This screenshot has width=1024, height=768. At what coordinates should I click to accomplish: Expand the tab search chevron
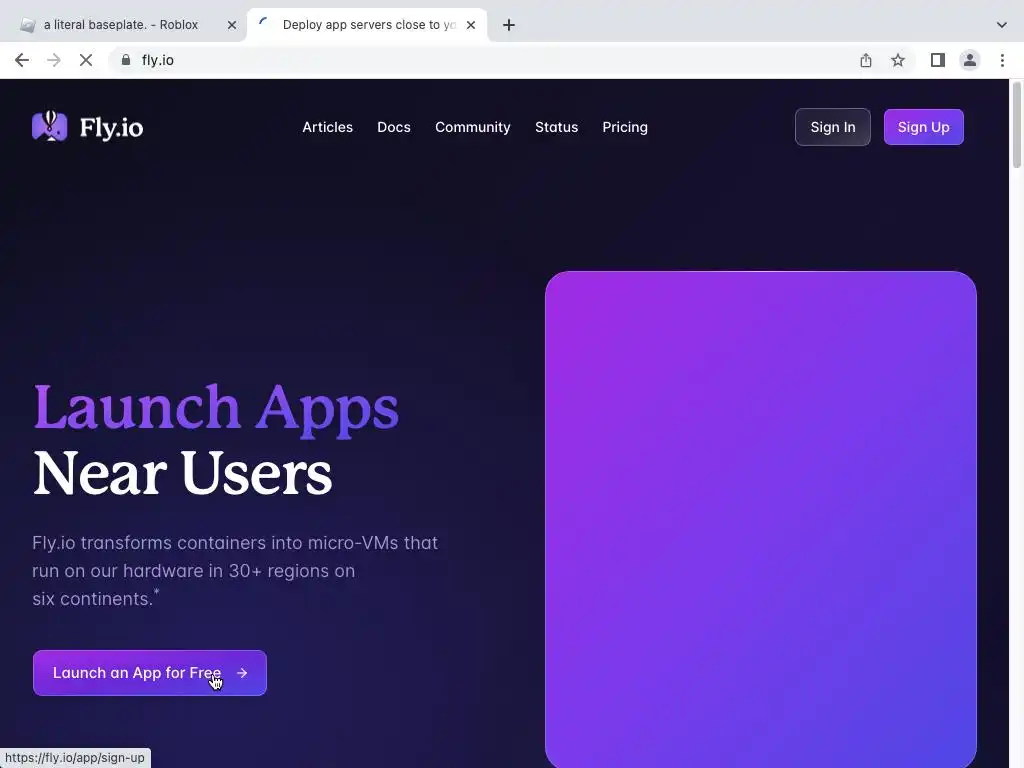1002,25
